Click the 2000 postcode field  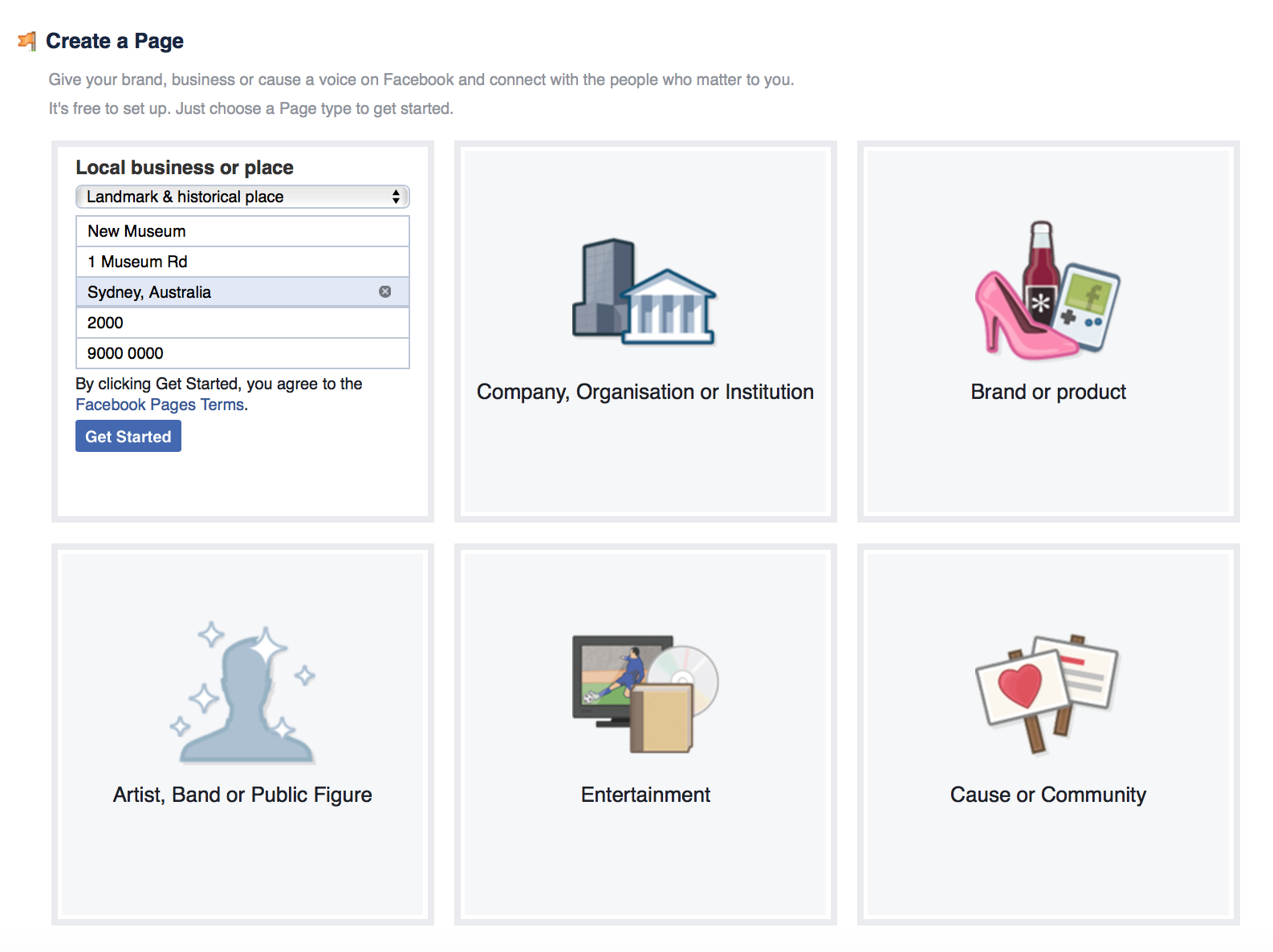coord(242,323)
